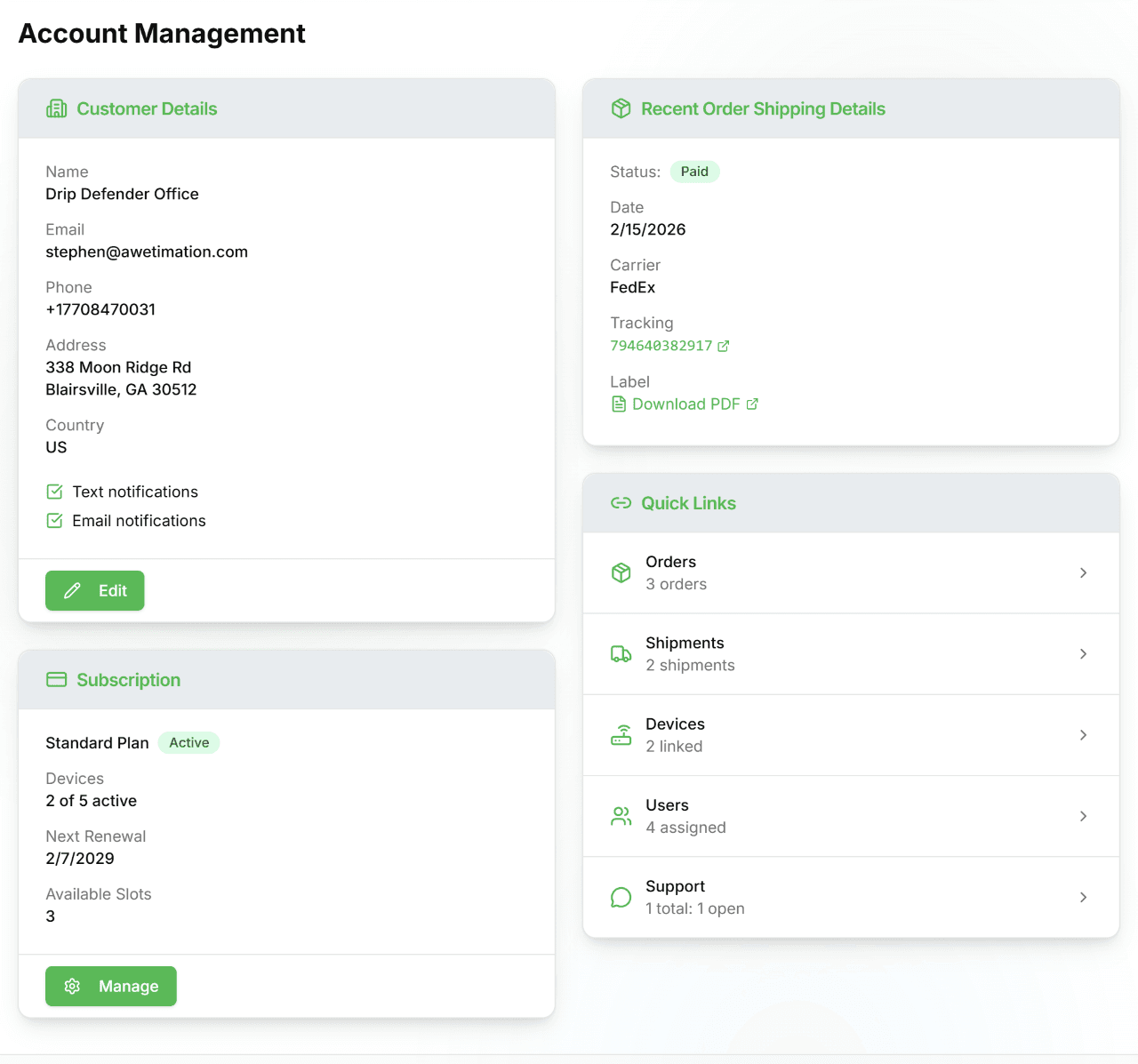Click the Paid status badge

click(694, 172)
